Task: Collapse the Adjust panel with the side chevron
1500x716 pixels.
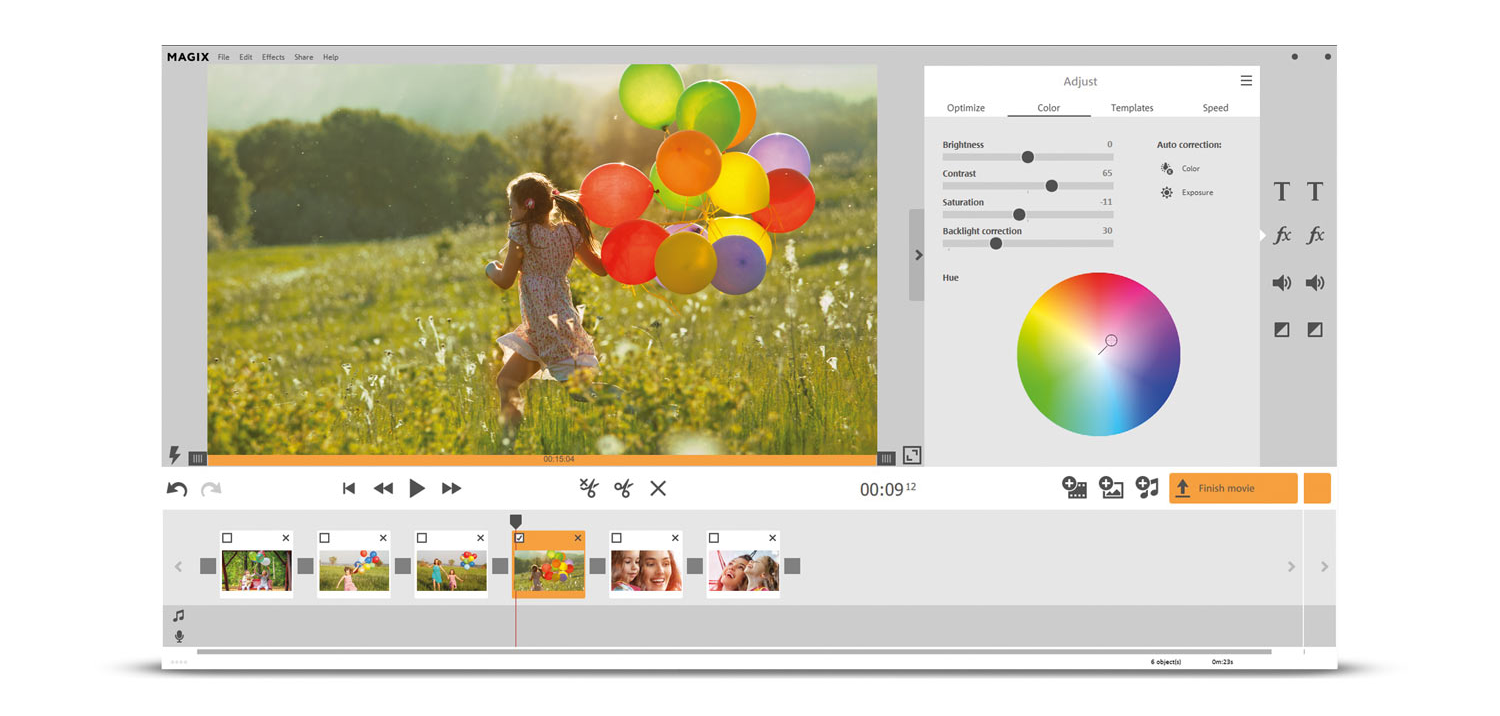Action: [918, 255]
